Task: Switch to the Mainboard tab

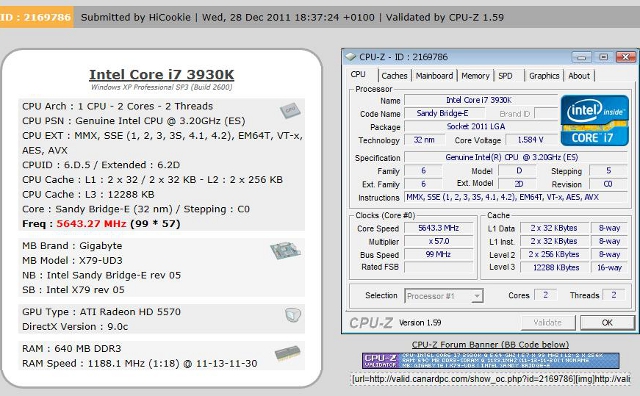Action: [434, 76]
